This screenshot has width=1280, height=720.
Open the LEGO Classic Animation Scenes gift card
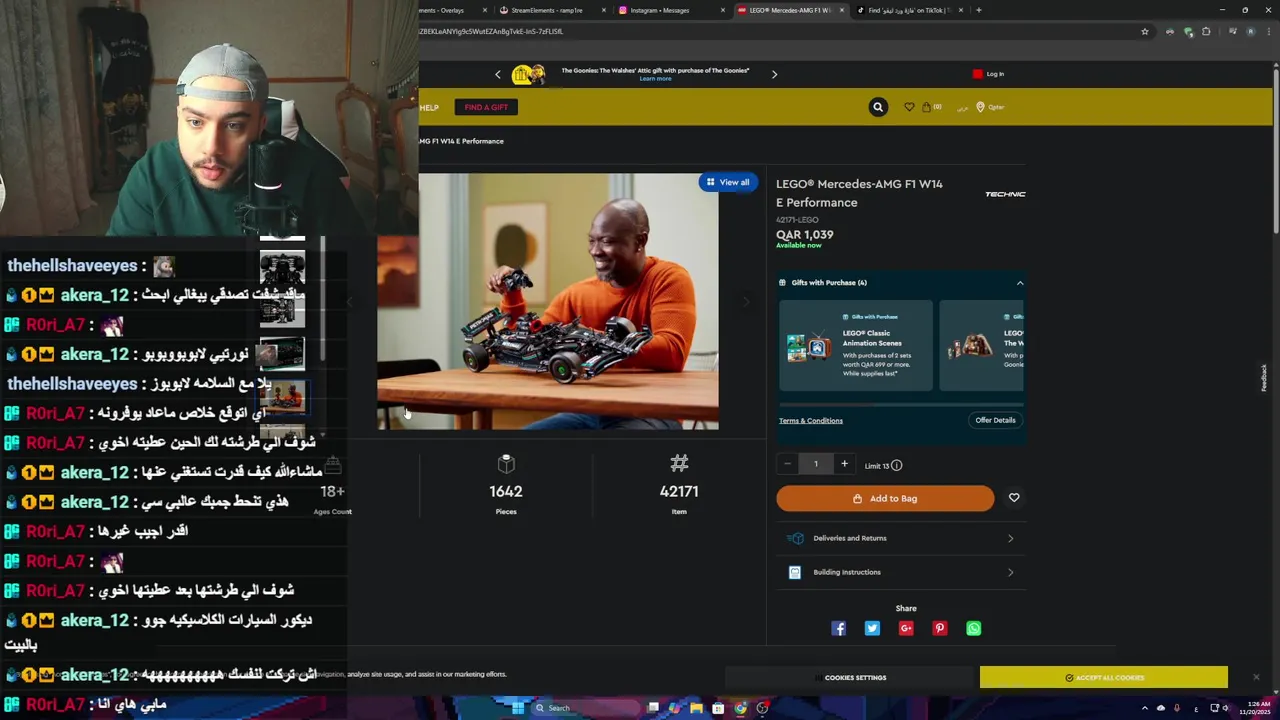(x=856, y=345)
